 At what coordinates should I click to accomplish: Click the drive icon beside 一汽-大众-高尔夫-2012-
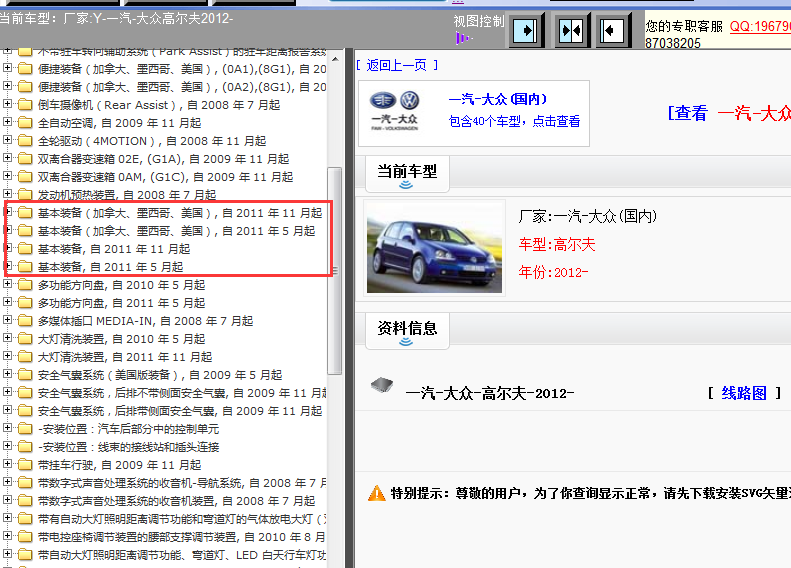click(x=382, y=386)
